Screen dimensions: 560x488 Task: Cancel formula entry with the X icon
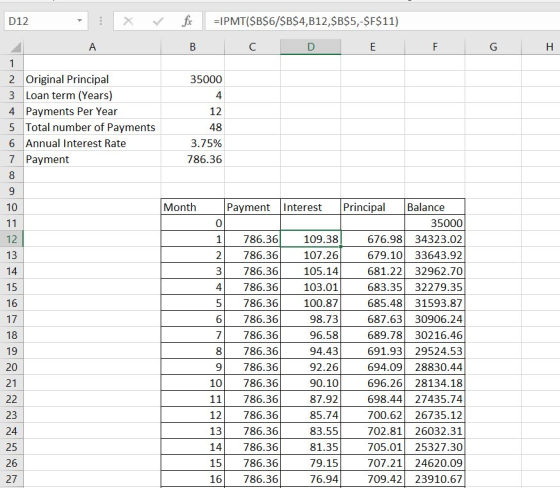(128, 21)
